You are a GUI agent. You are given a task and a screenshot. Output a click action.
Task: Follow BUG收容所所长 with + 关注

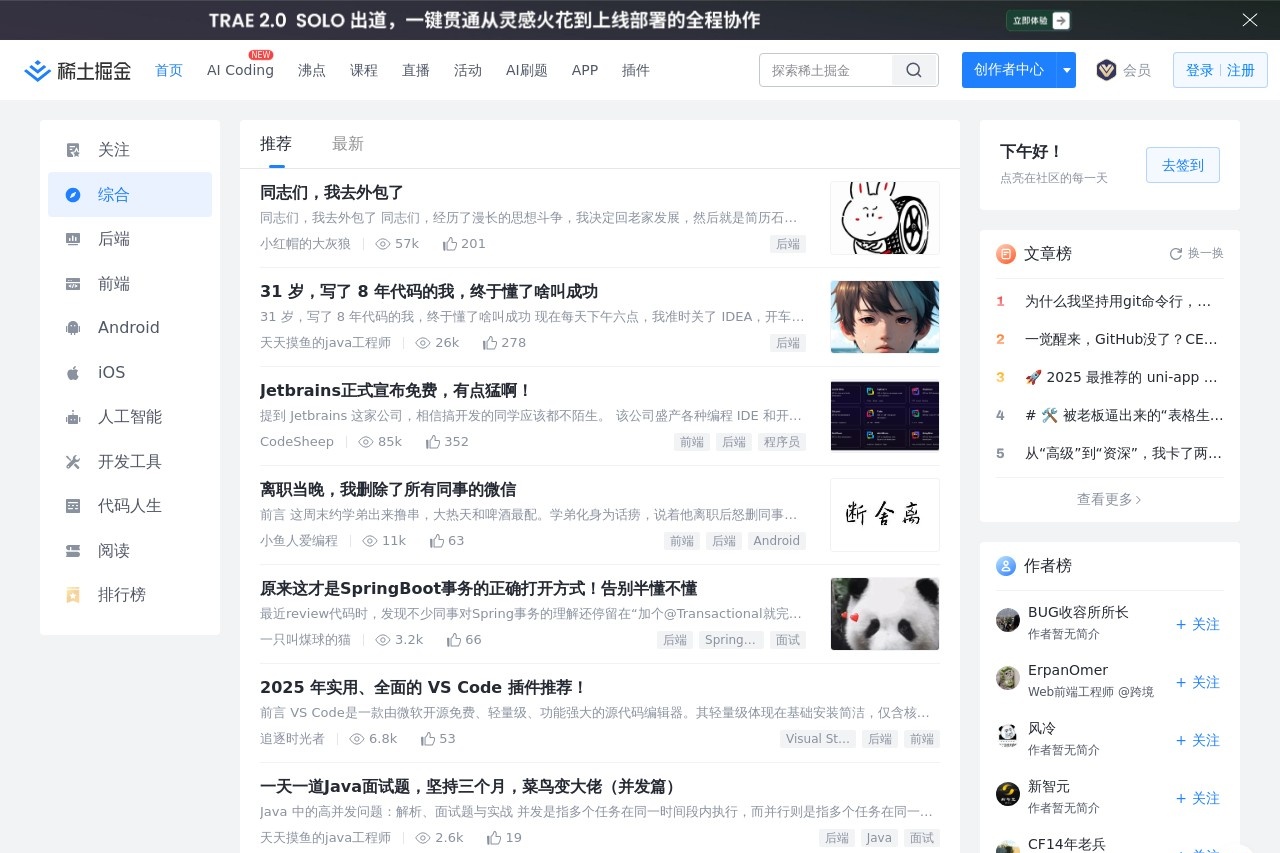click(1198, 624)
